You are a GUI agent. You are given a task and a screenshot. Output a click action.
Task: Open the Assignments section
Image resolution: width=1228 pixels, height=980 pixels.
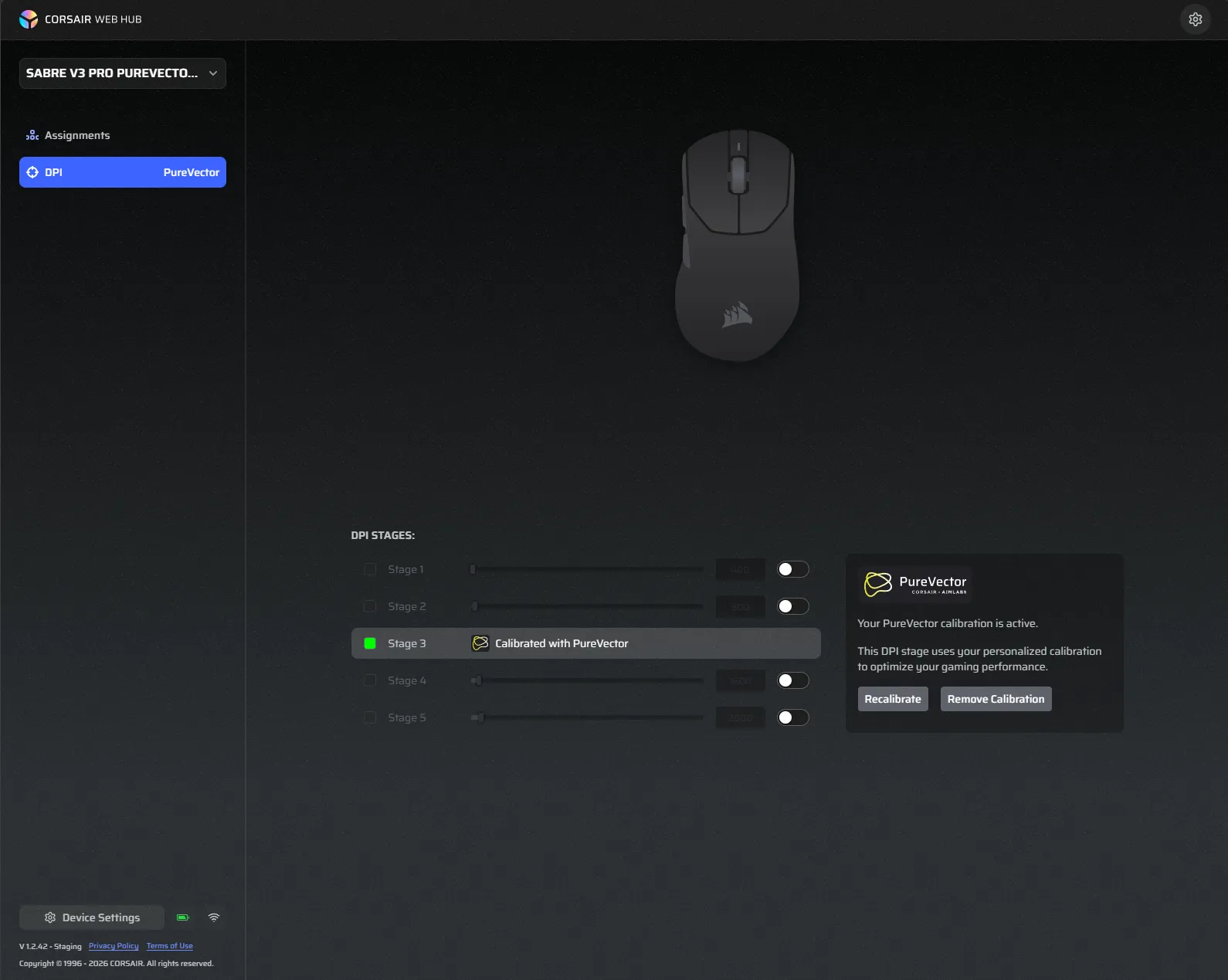point(123,135)
